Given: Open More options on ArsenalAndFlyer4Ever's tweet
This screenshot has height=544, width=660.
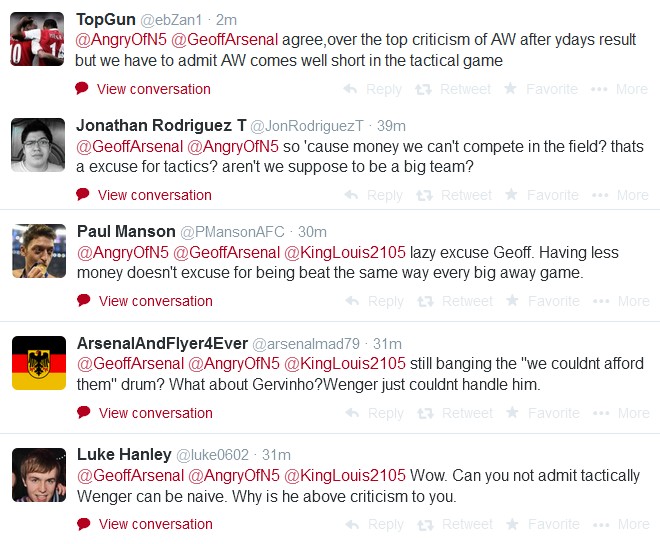Looking at the screenshot, I should 620,413.
